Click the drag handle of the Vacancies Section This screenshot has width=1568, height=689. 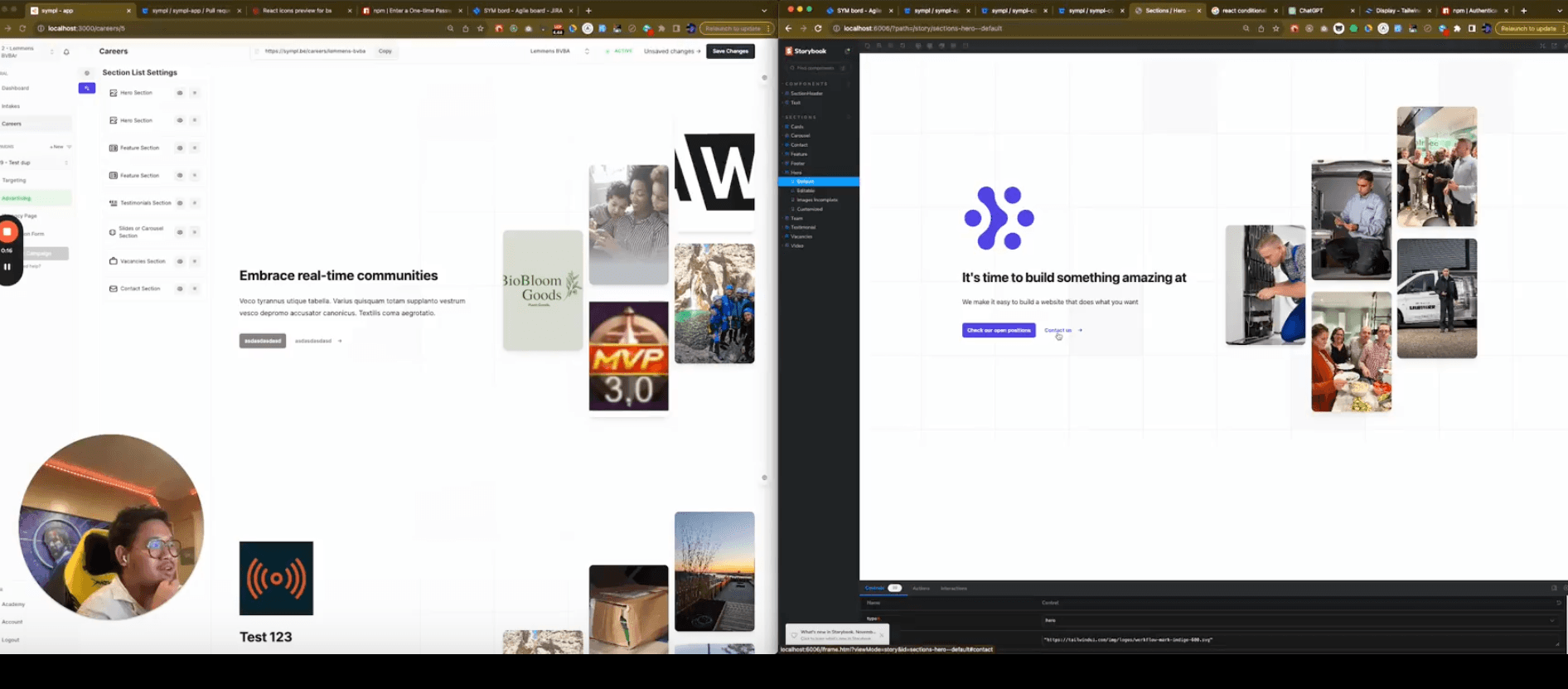coord(195,261)
